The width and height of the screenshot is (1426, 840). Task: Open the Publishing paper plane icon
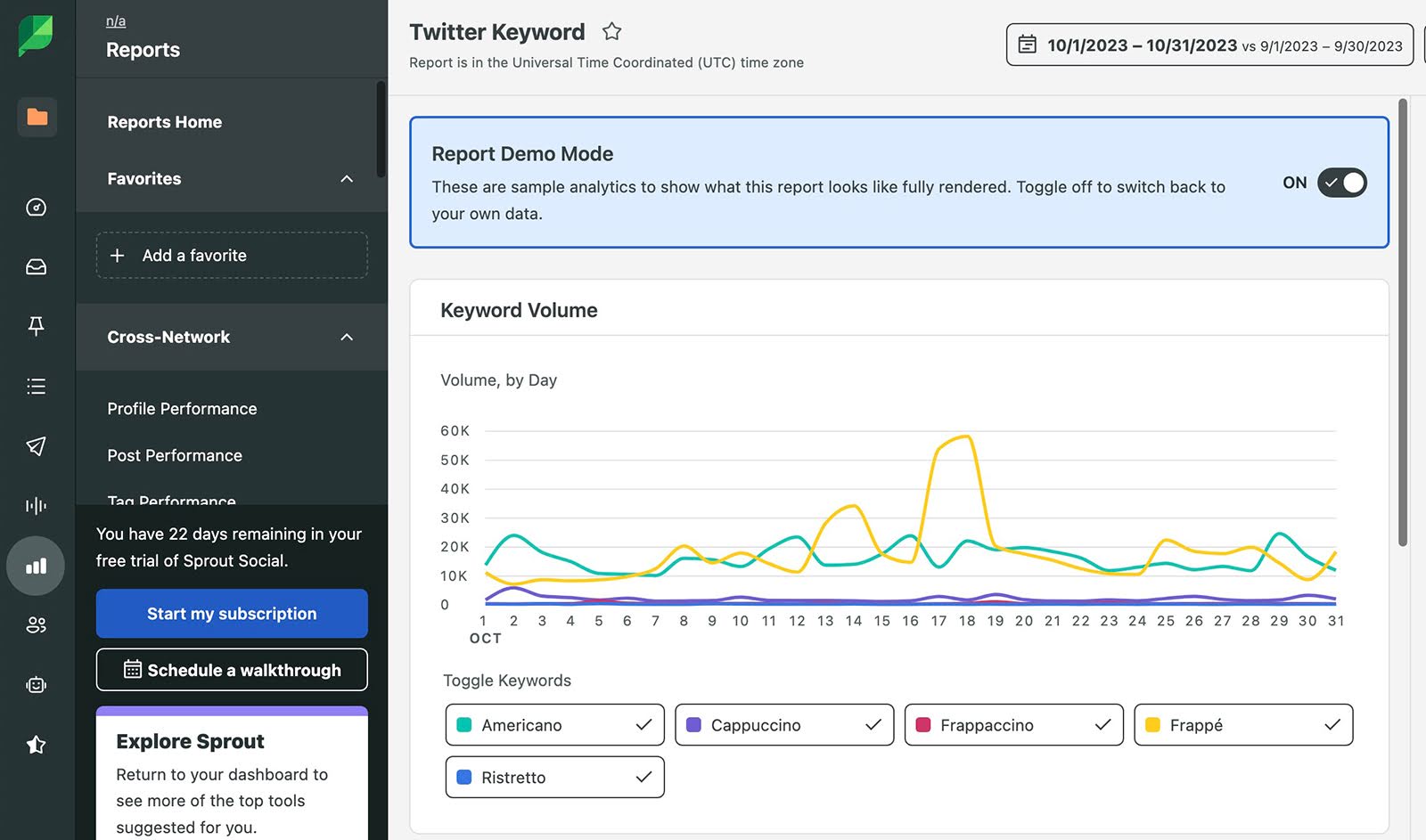pos(36,446)
